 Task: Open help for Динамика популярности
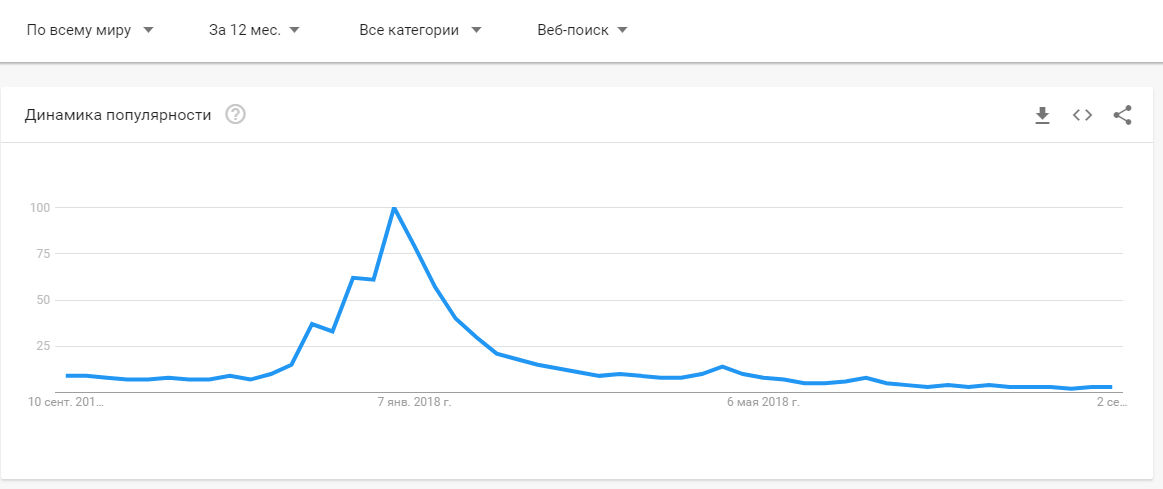[236, 115]
